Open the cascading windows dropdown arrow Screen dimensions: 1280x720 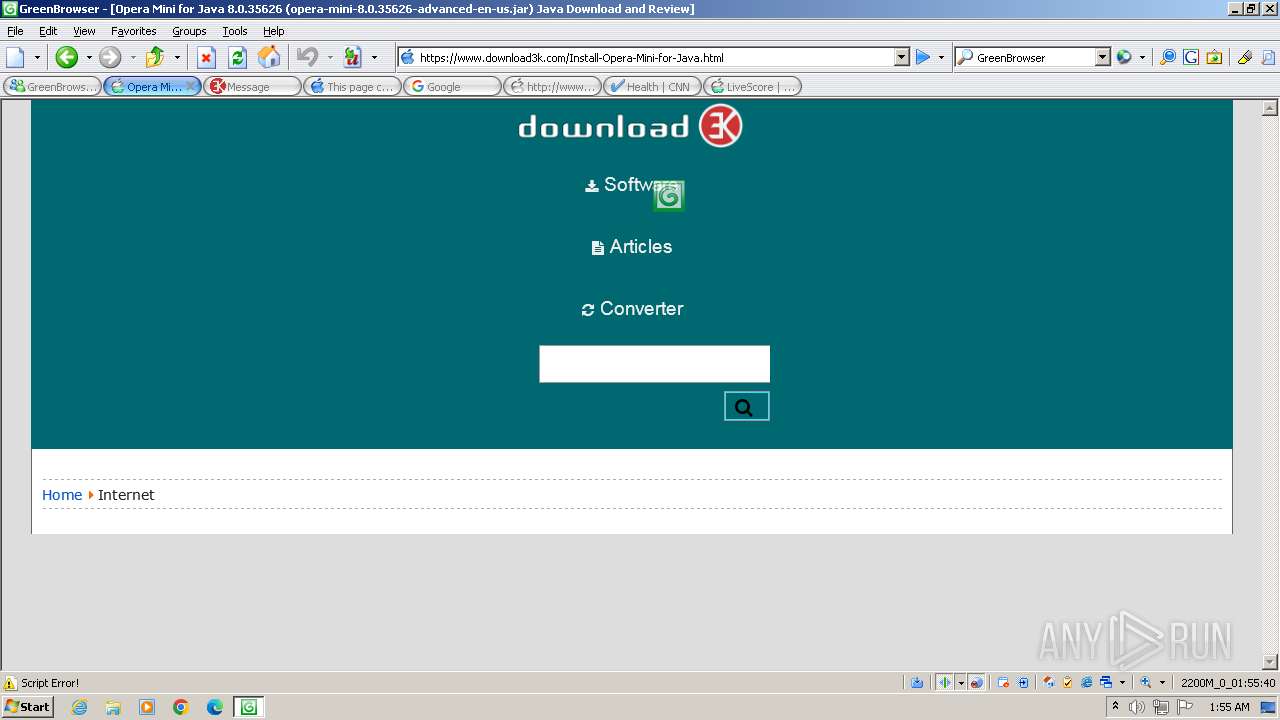point(1122,683)
